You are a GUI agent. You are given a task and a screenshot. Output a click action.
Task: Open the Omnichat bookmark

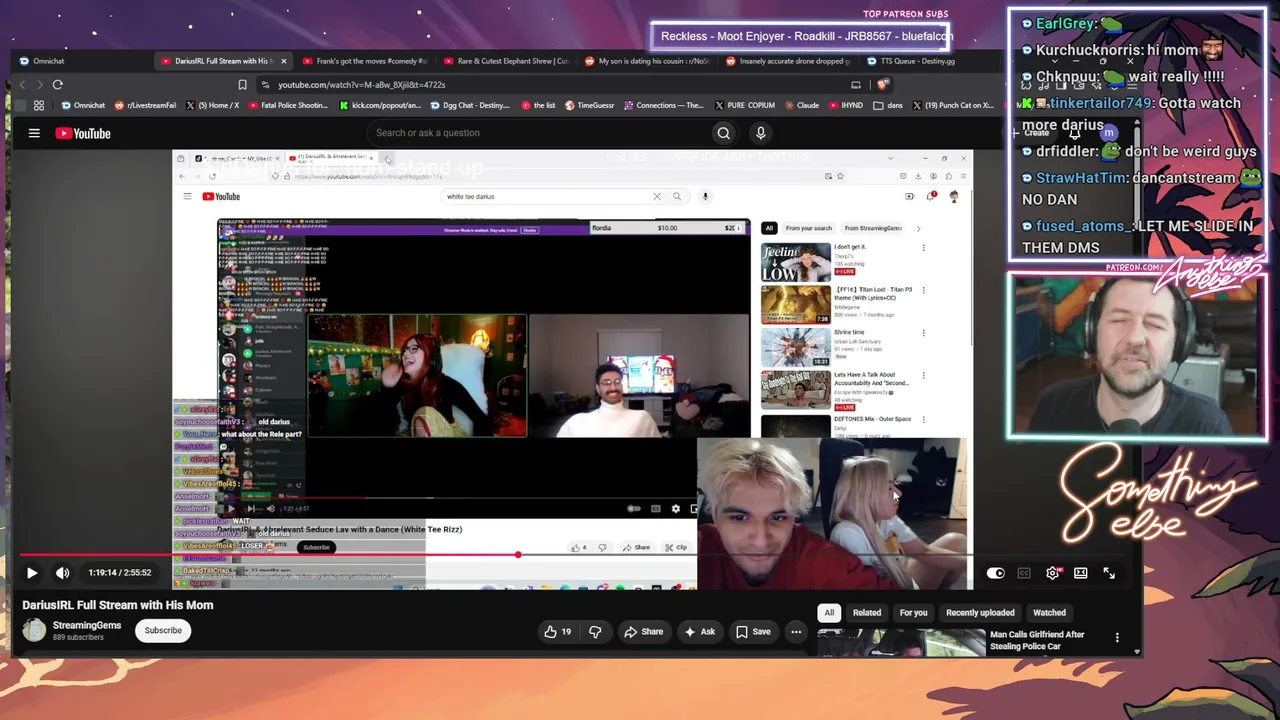(83, 105)
